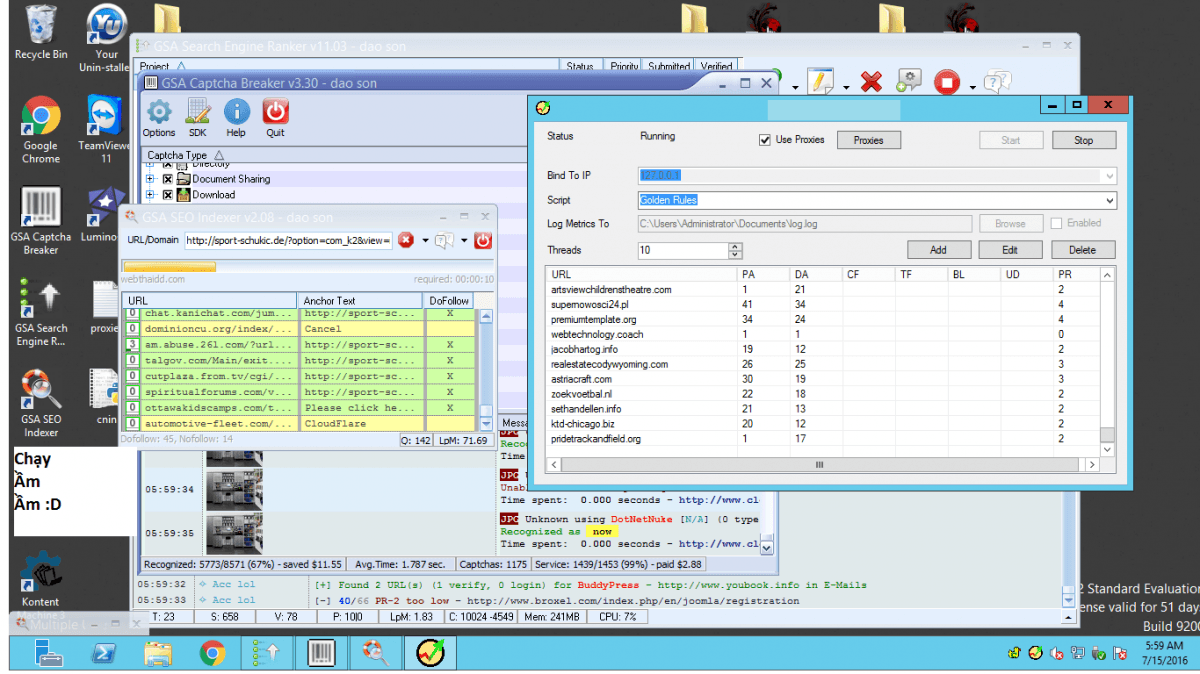The height and width of the screenshot is (674, 1200).
Task: Click the help bubble icon in Search Engine Ranker toolbar
Action: click(997, 82)
